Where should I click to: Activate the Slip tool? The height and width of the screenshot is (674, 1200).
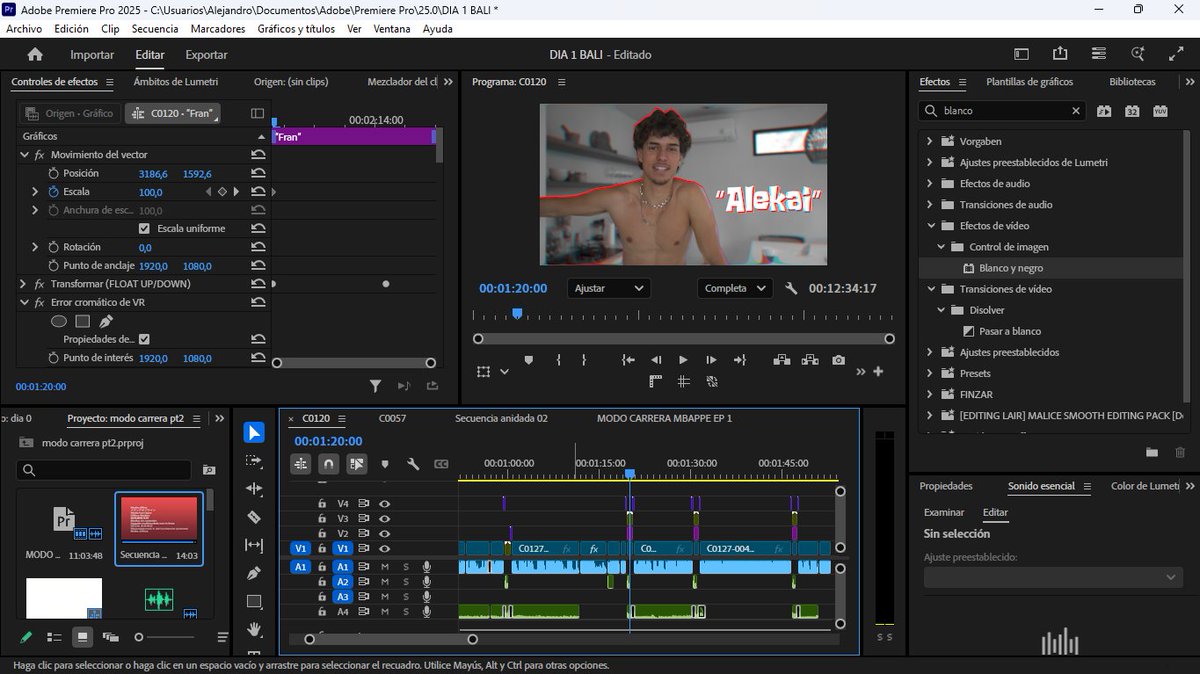click(x=254, y=545)
